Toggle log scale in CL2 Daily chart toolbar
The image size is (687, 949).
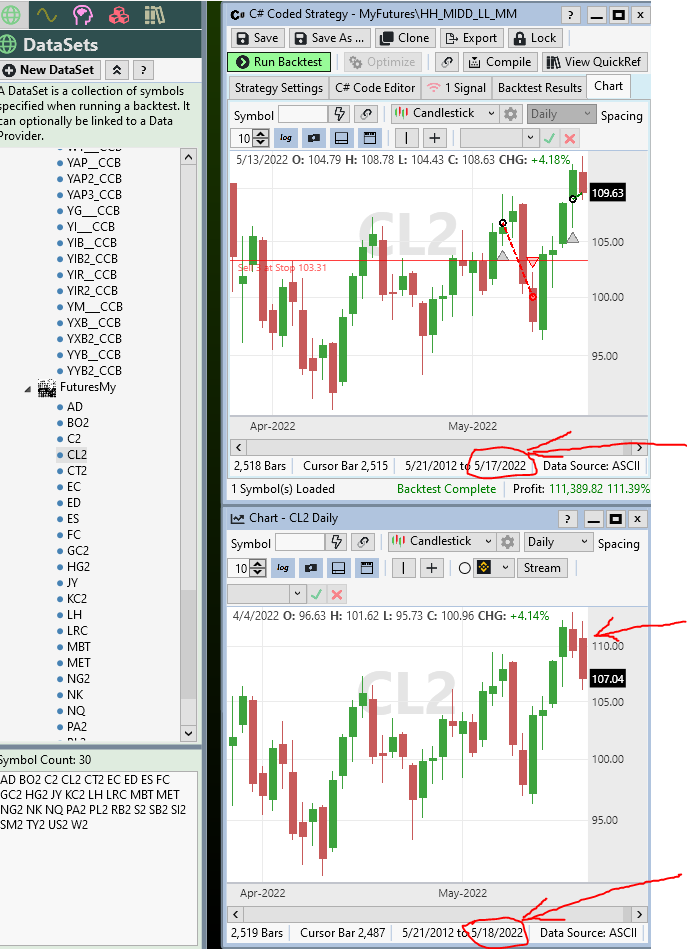pyautogui.click(x=283, y=568)
